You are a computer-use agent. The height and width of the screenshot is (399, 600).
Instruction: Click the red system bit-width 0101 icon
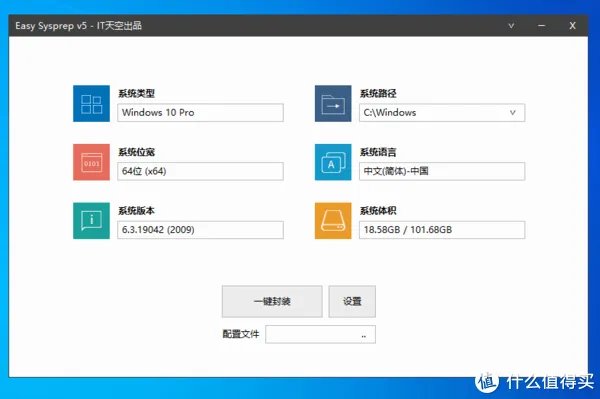tap(91, 162)
